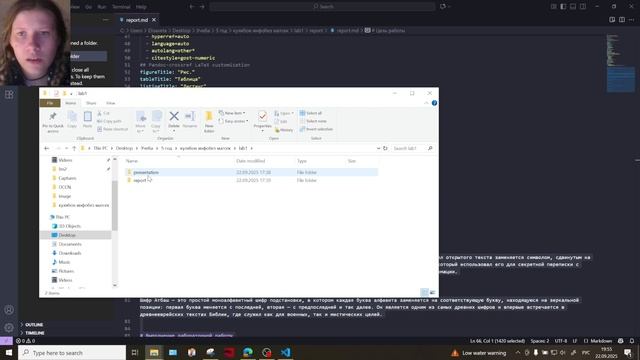This screenshot has height=360, width=640.
Task: Close the report.md tab in VS Code
Action: [154, 20]
